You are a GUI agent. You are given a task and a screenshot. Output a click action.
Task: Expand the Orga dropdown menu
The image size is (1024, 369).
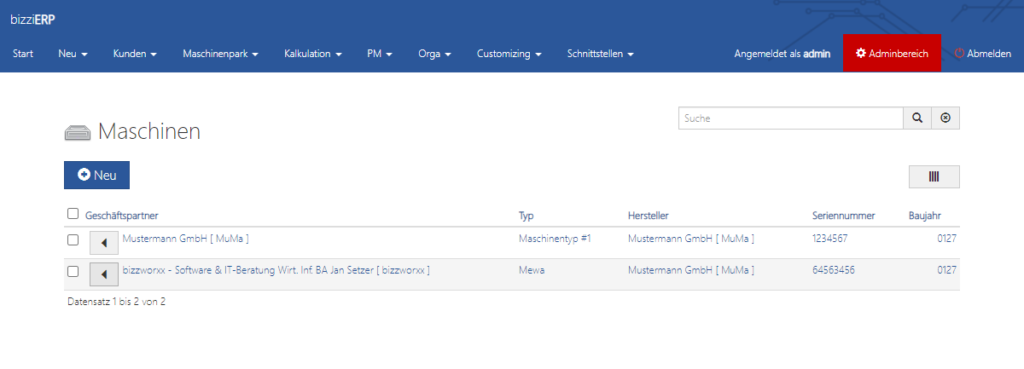(435, 54)
